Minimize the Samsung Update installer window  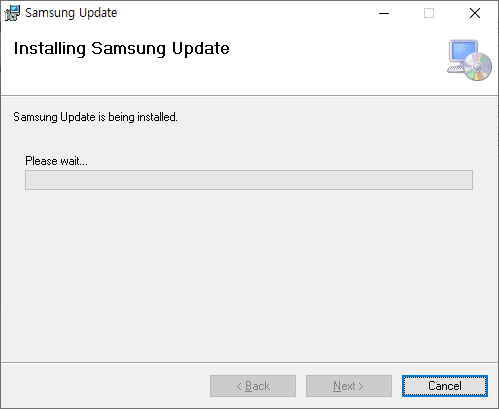[384, 13]
